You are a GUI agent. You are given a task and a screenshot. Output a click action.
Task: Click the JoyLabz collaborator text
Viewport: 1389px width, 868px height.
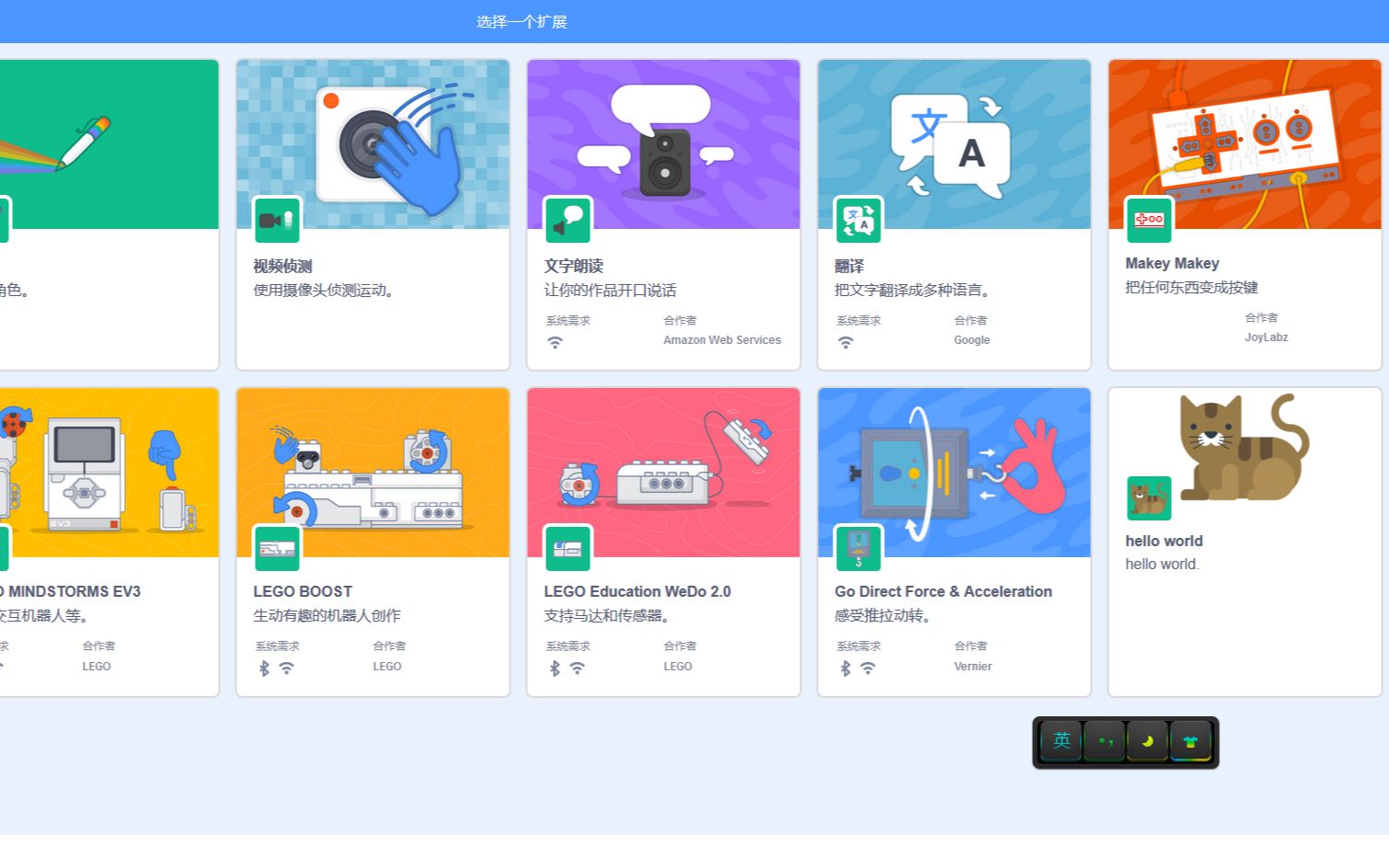pos(1267,337)
